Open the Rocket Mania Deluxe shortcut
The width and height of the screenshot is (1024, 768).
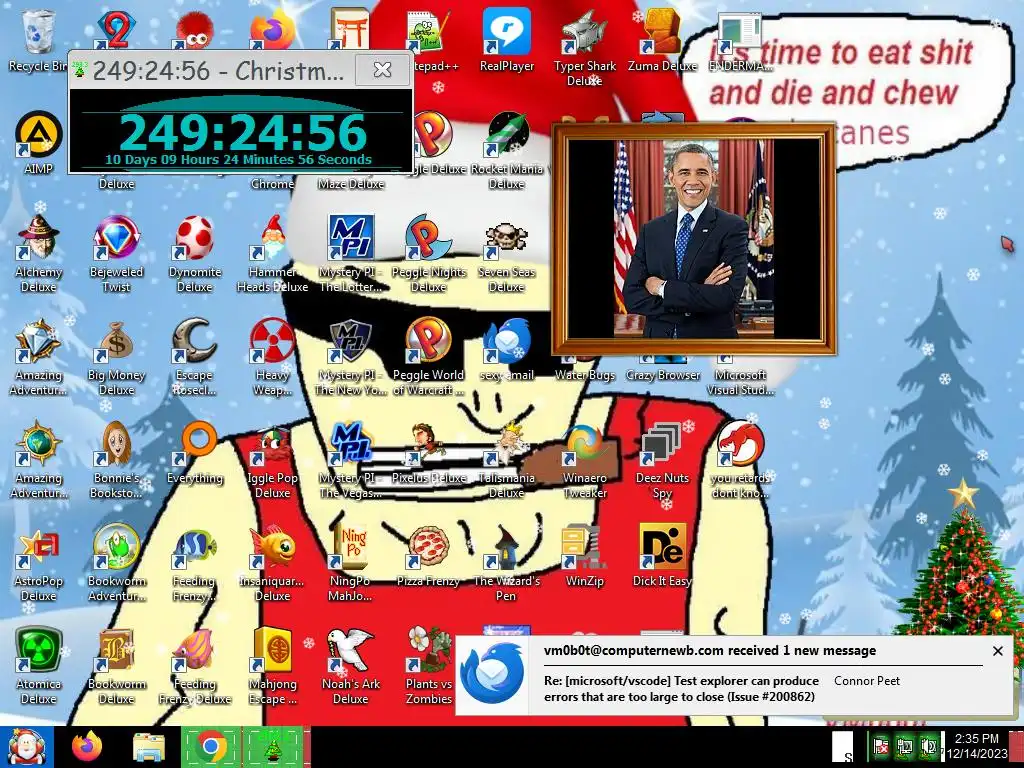coord(506,152)
